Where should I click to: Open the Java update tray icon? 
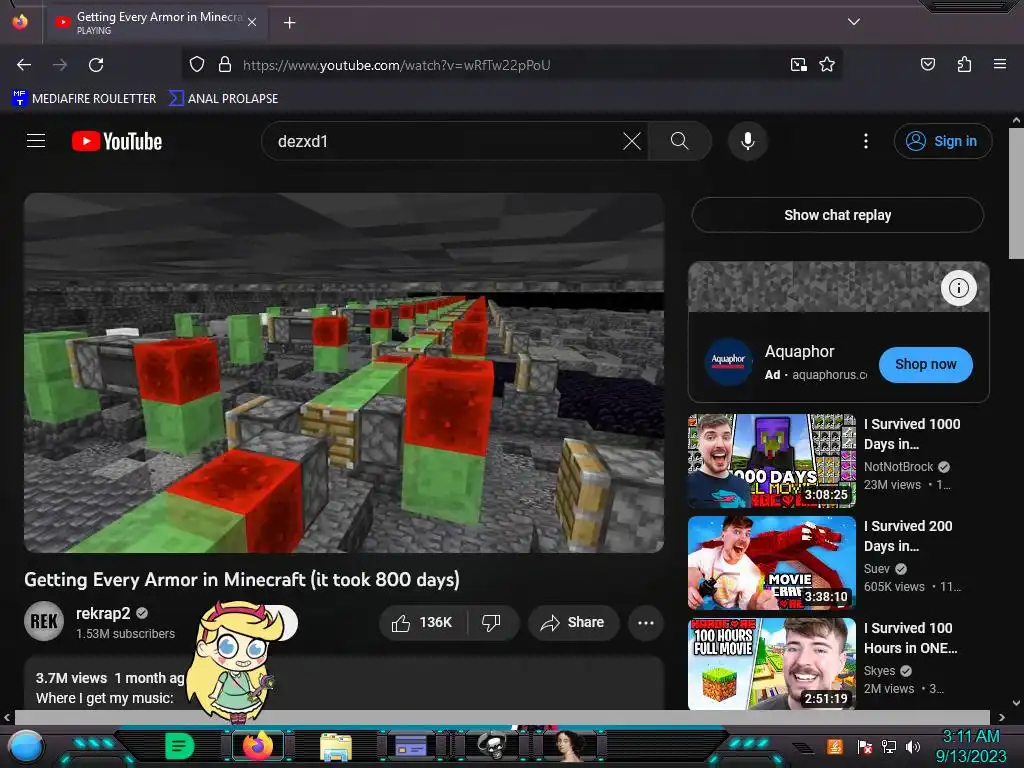pyautogui.click(x=835, y=746)
